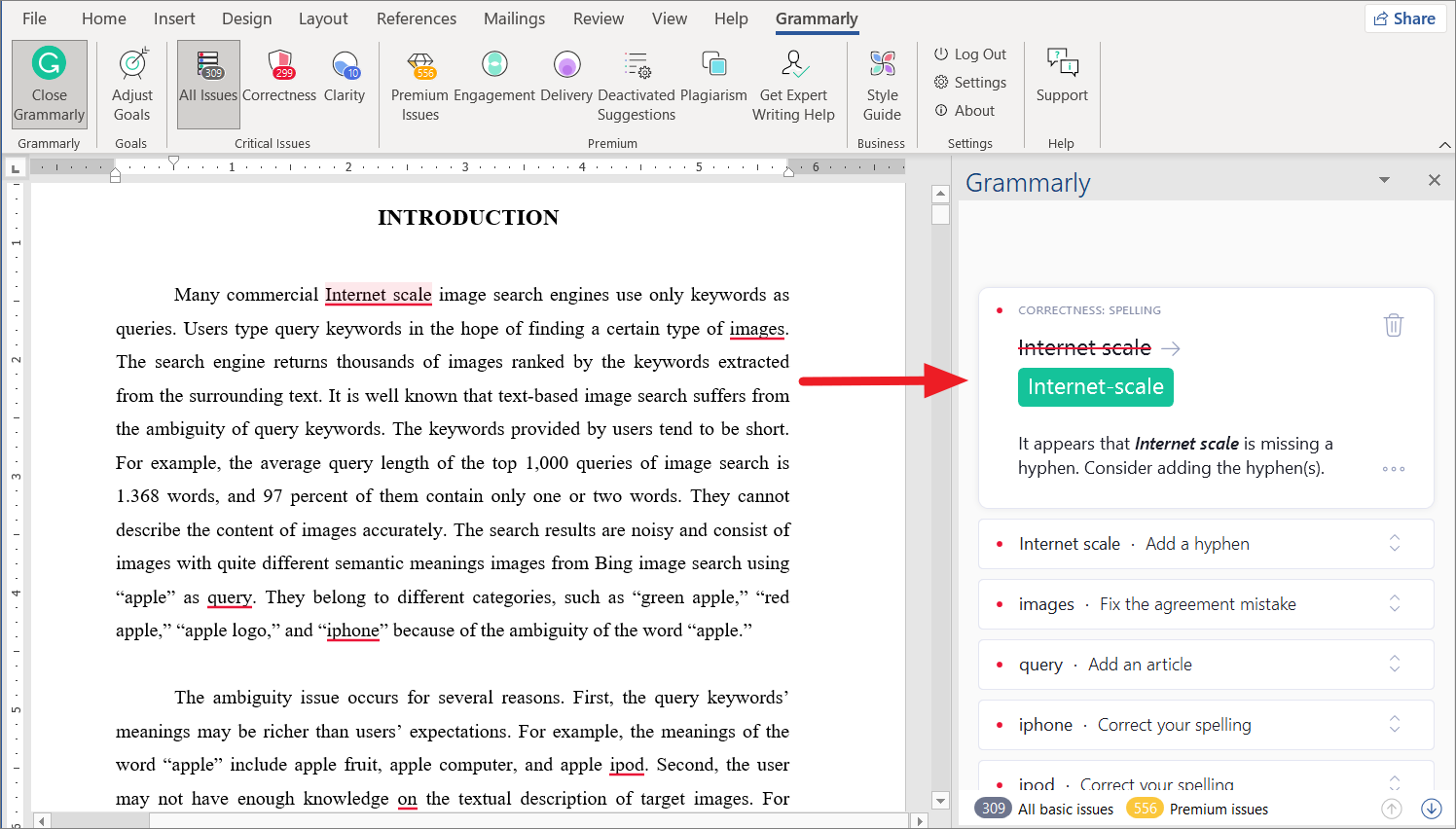
Task: Open Deactivated Suggestions
Action: coord(637,84)
